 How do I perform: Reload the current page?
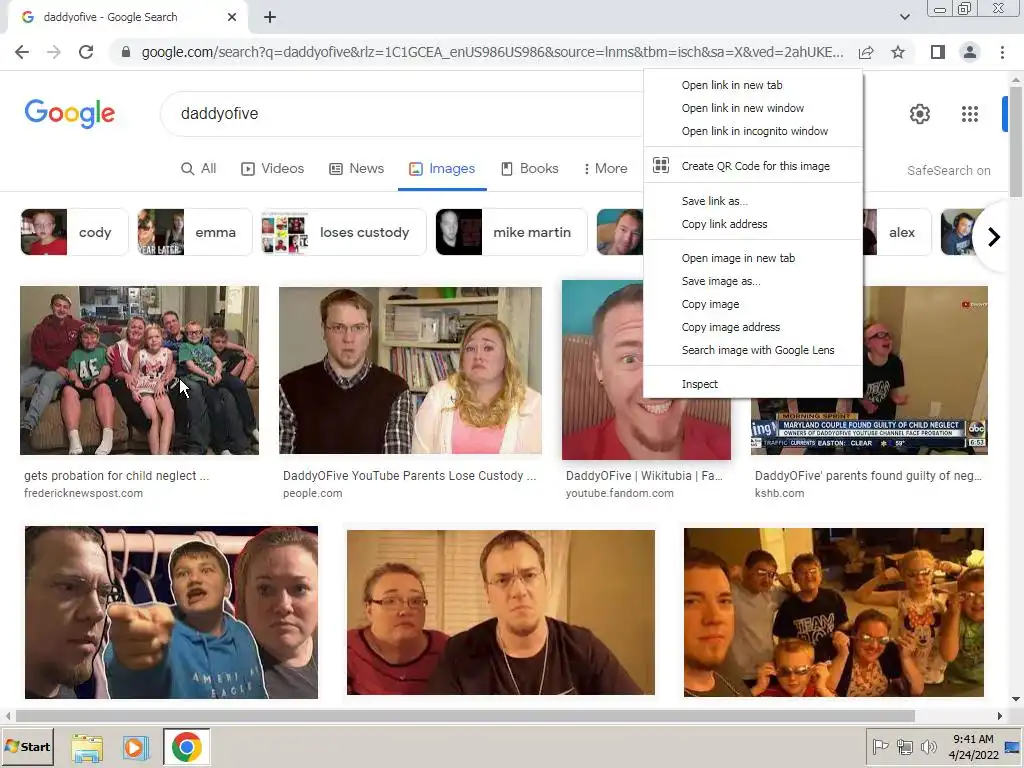click(x=86, y=52)
